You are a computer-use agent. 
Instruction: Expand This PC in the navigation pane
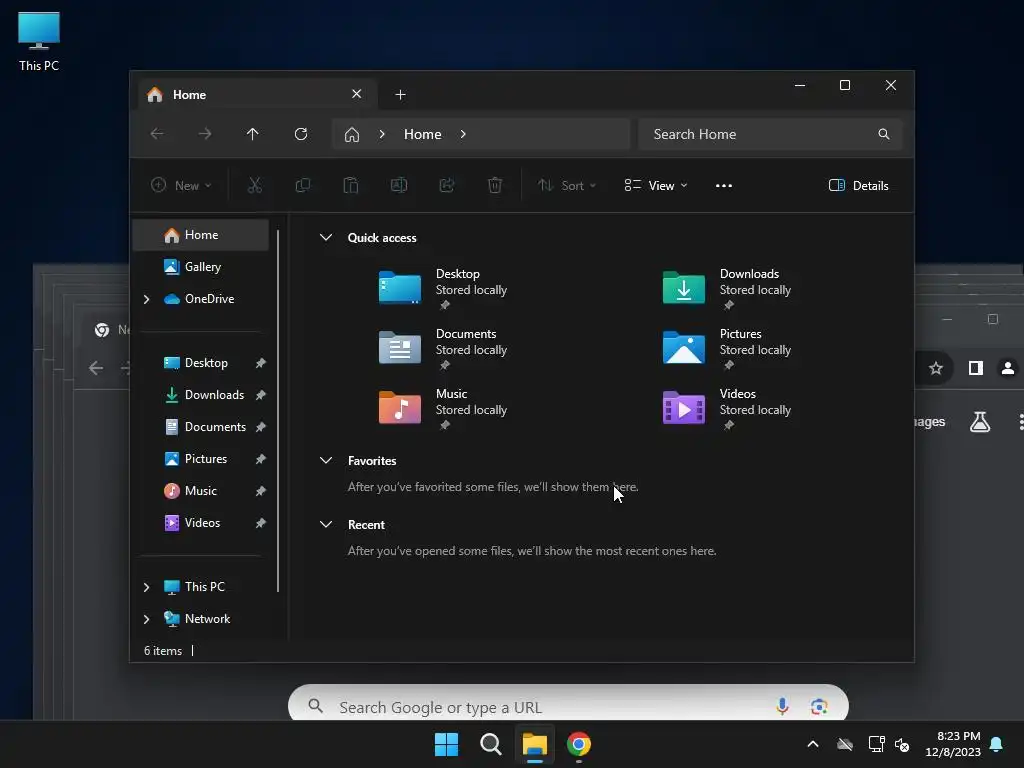pos(146,587)
